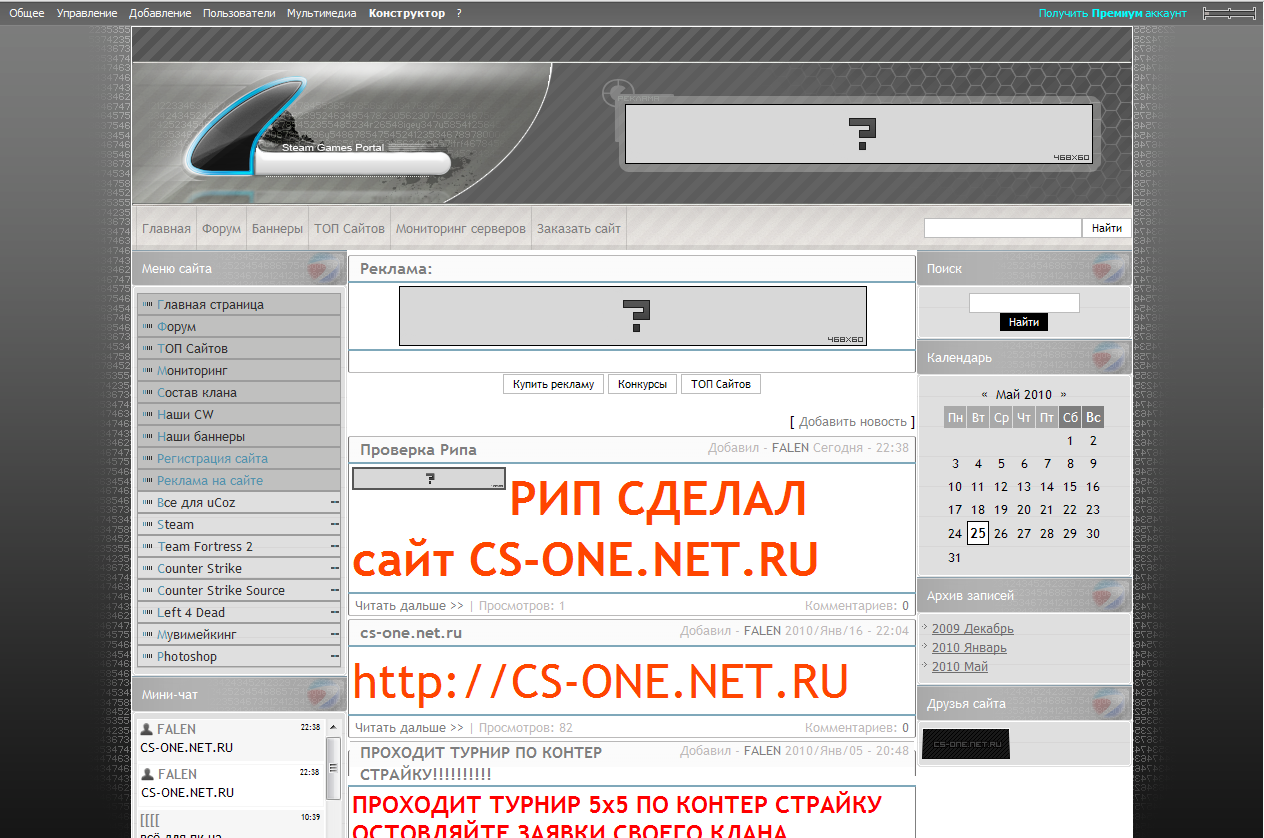Expand the Left 4 Dead submenu

pos(239,612)
